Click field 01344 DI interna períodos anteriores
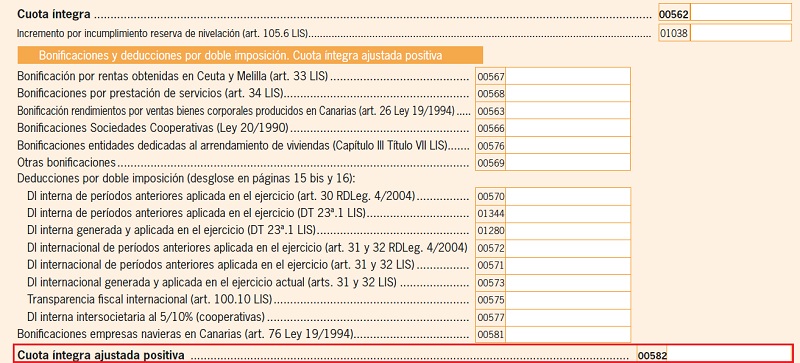Image resolution: width=800 pixels, height=363 pixels. click(x=568, y=213)
